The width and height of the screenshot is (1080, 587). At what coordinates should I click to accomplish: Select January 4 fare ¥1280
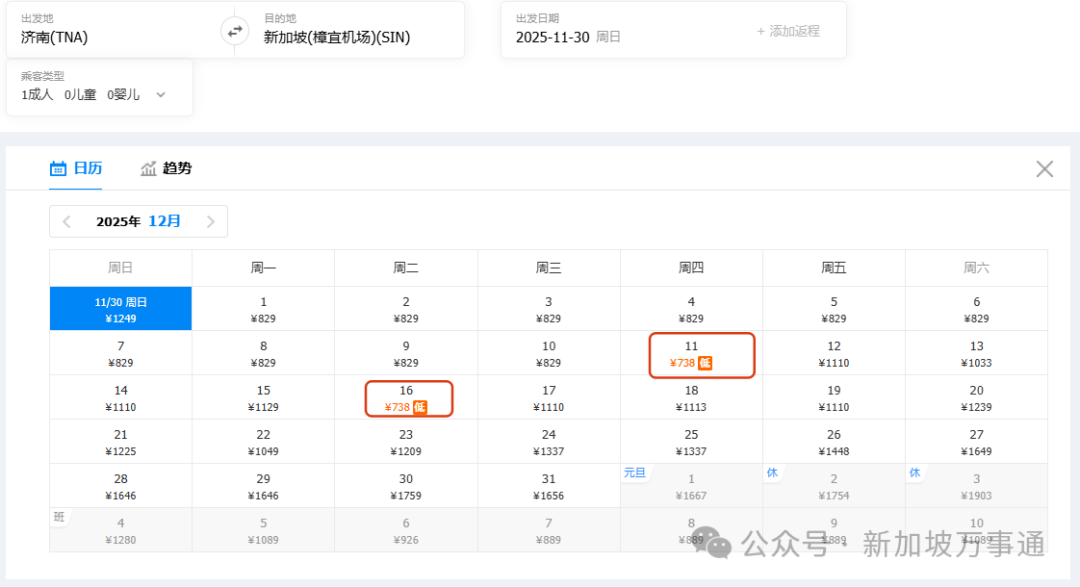pyautogui.click(x=121, y=531)
